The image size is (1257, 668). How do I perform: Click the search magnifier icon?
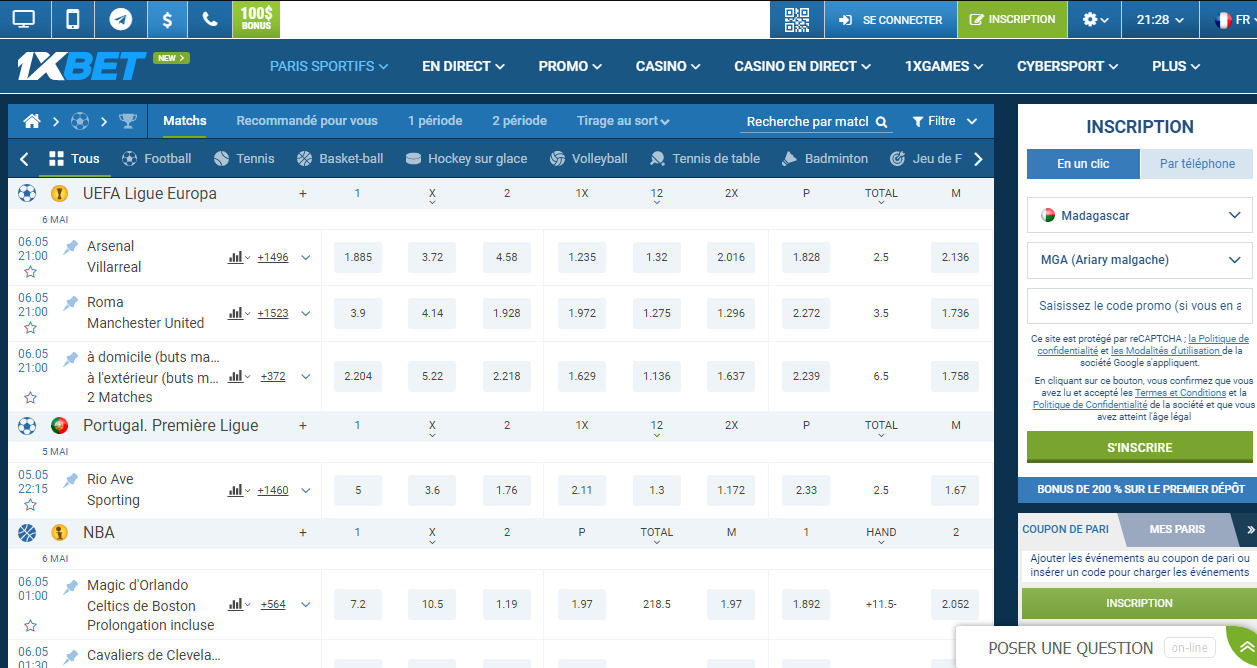click(882, 122)
